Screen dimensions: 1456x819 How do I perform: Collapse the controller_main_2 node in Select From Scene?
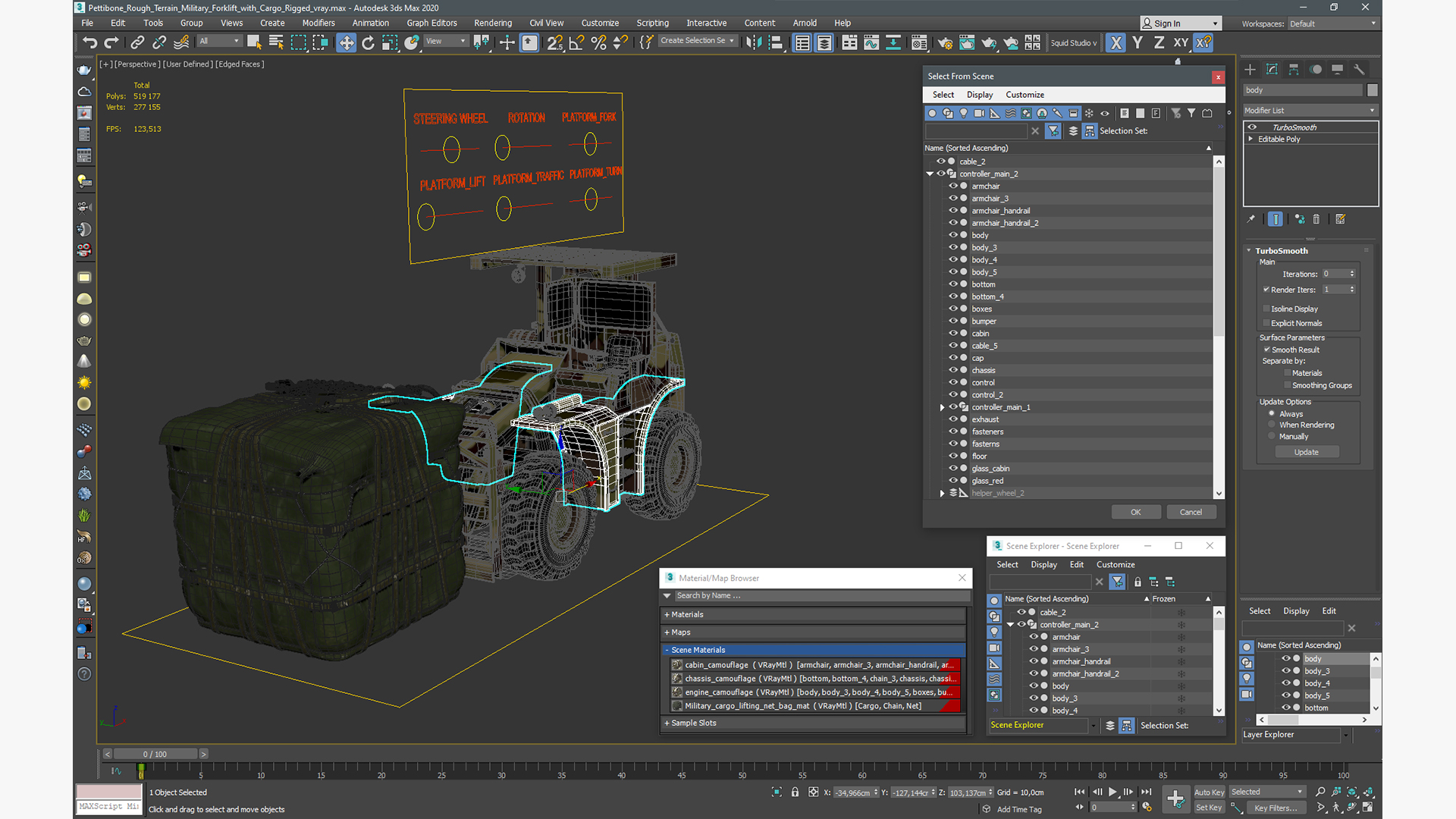tap(930, 174)
